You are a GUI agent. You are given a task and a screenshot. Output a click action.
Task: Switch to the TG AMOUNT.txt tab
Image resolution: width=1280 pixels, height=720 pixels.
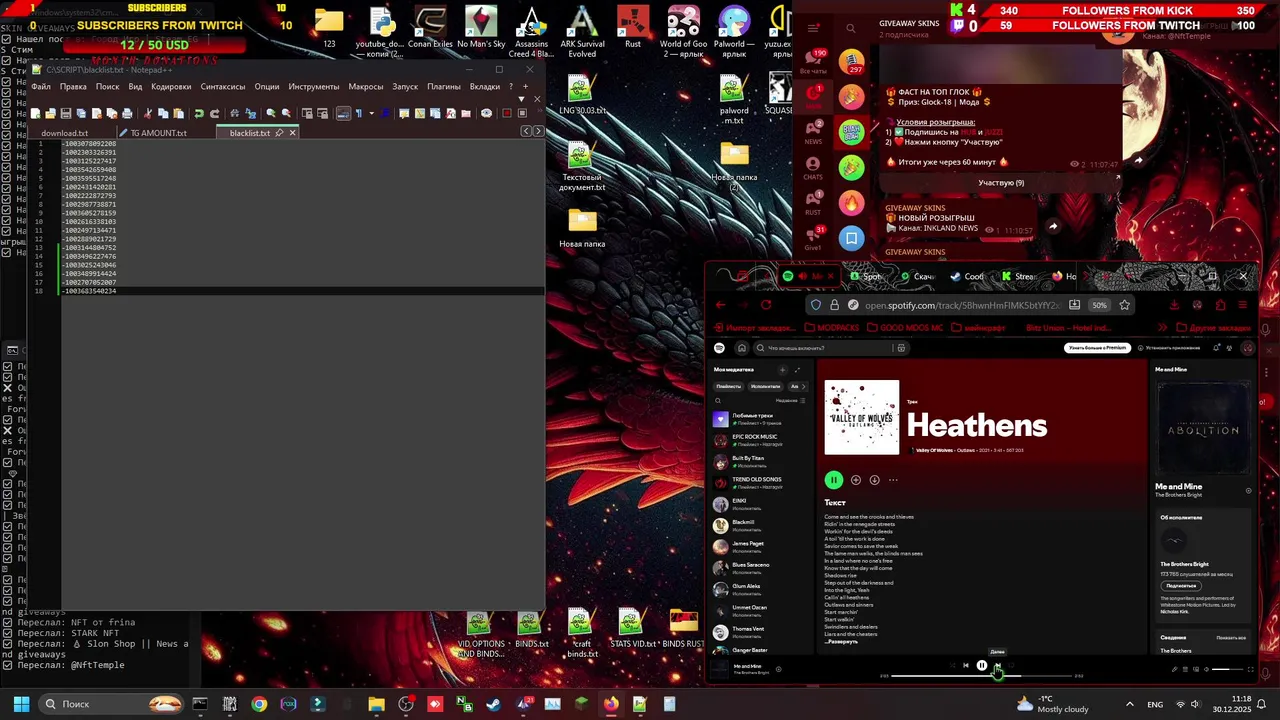pyautogui.click(x=158, y=133)
